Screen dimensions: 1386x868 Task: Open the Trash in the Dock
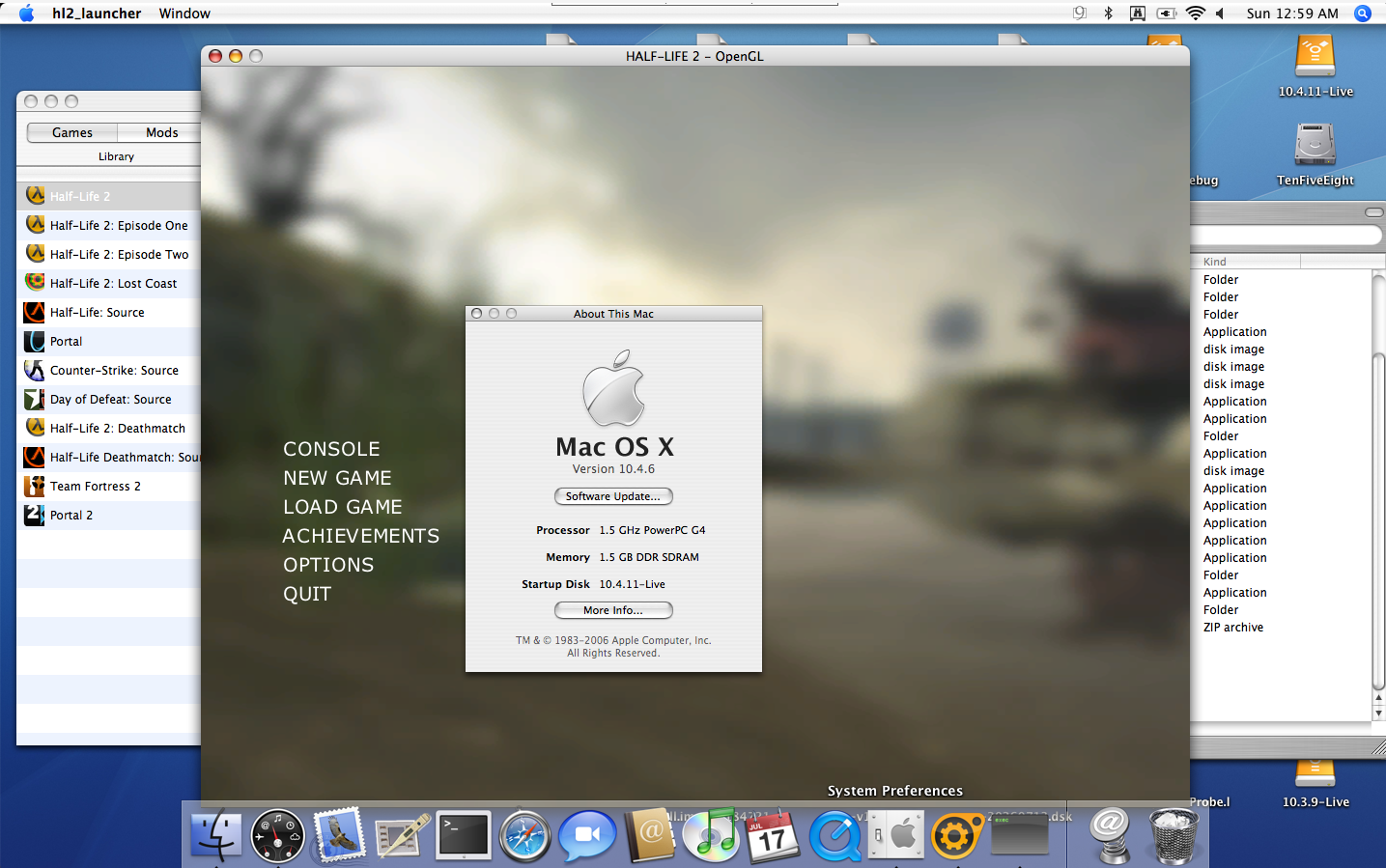pyautogui.click(x=1174, y=835)
